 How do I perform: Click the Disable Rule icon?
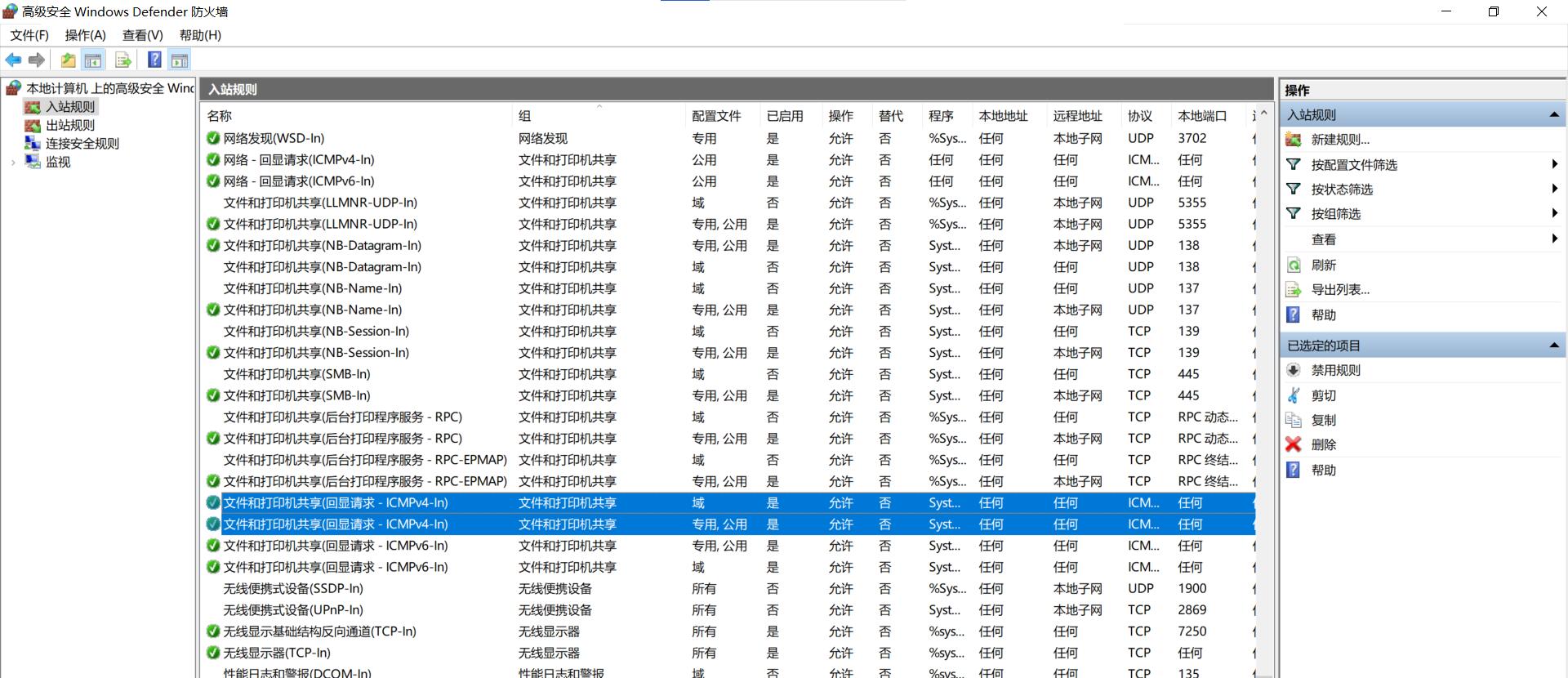click(x=1294, y=370)
